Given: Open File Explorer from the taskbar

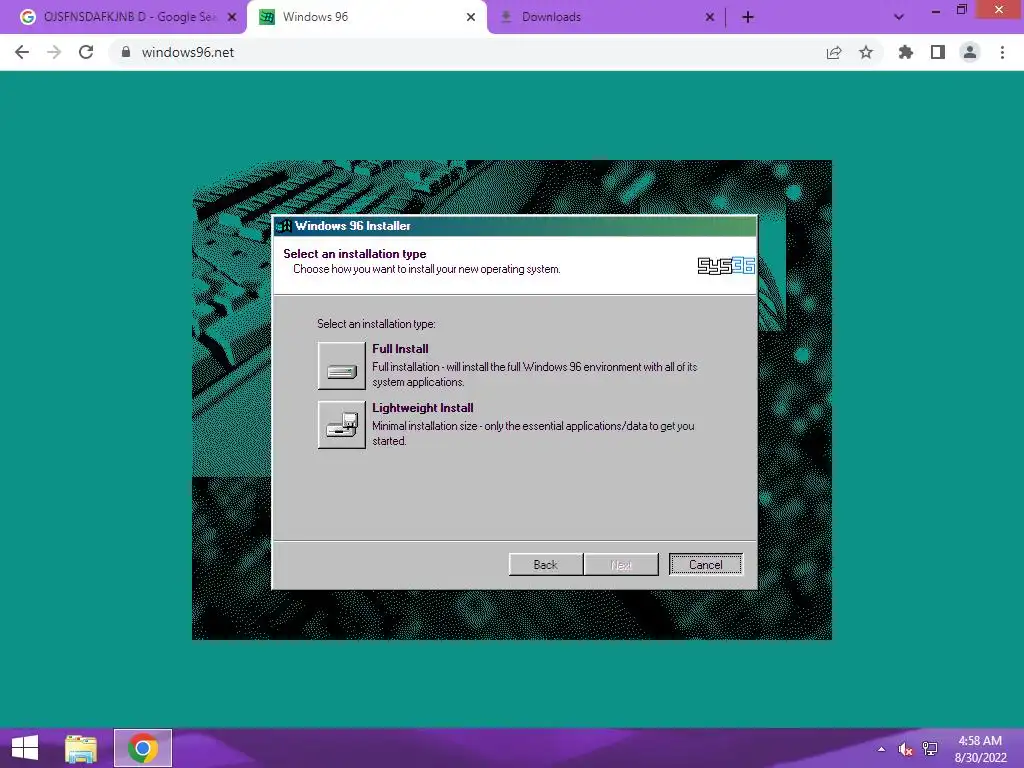Looking at the screenshot, I should click(81, 748).
